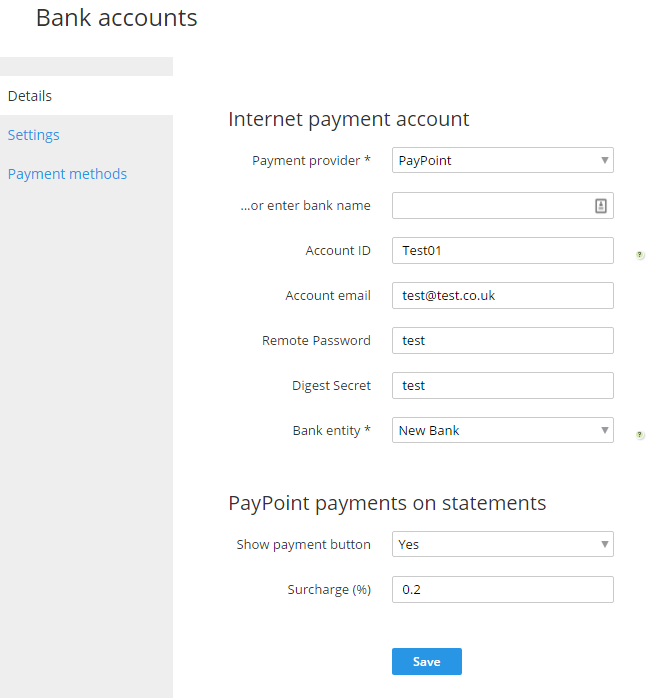The height and width of the screenshot is (698, 661).
Task: Click the Bank accounts page heading
Action: pyautogui.click(x=117, y=18)
